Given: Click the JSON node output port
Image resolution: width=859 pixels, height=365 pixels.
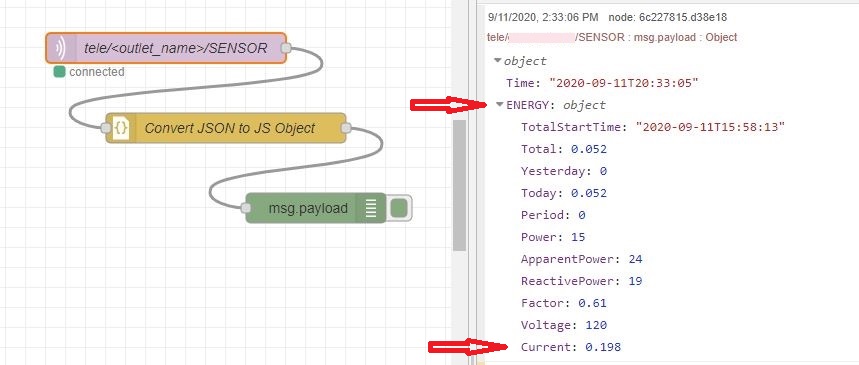Looking at the screenshot, I should click(346, 128).
